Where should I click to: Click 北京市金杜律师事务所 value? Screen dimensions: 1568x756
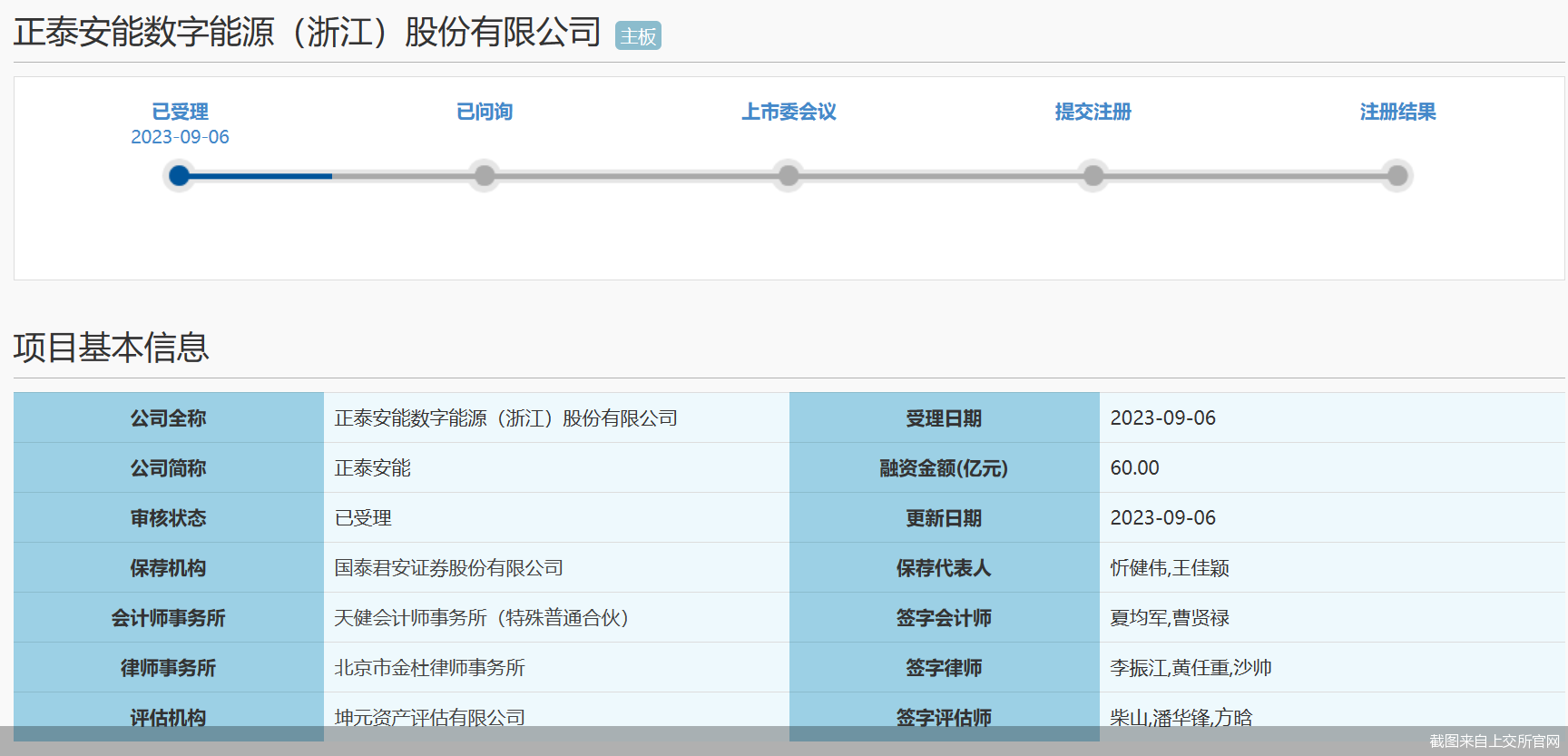(x=429, y=668)
